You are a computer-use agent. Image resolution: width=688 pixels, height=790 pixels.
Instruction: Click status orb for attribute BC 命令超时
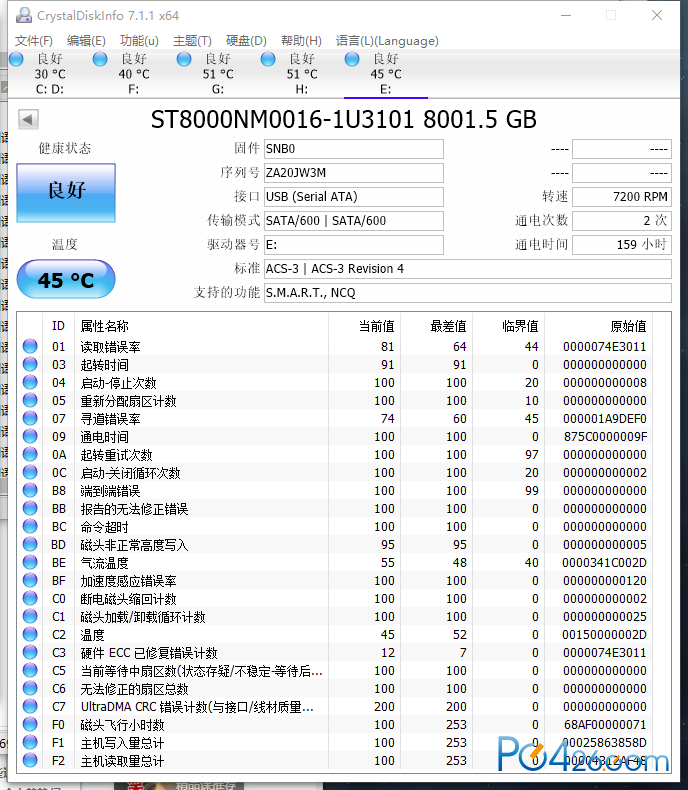[30, 526]
